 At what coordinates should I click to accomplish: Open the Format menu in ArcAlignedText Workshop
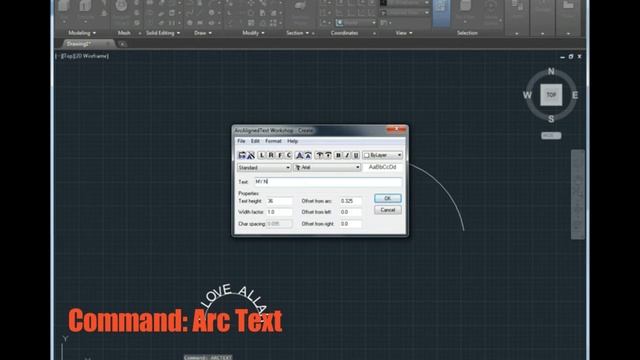[x=273, y=141]
